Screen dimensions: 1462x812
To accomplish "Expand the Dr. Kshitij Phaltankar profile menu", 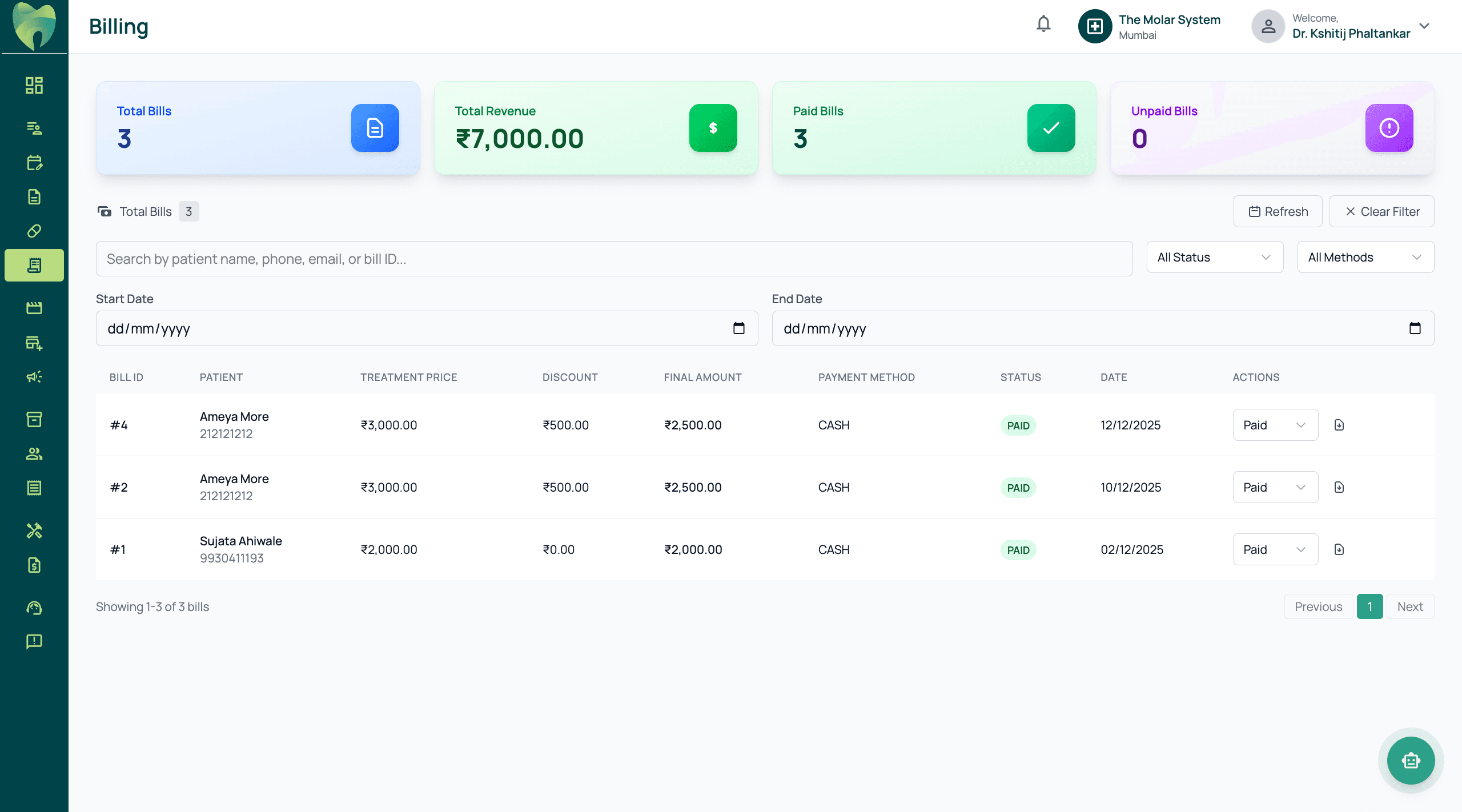I will click(x=1424, y=26).
